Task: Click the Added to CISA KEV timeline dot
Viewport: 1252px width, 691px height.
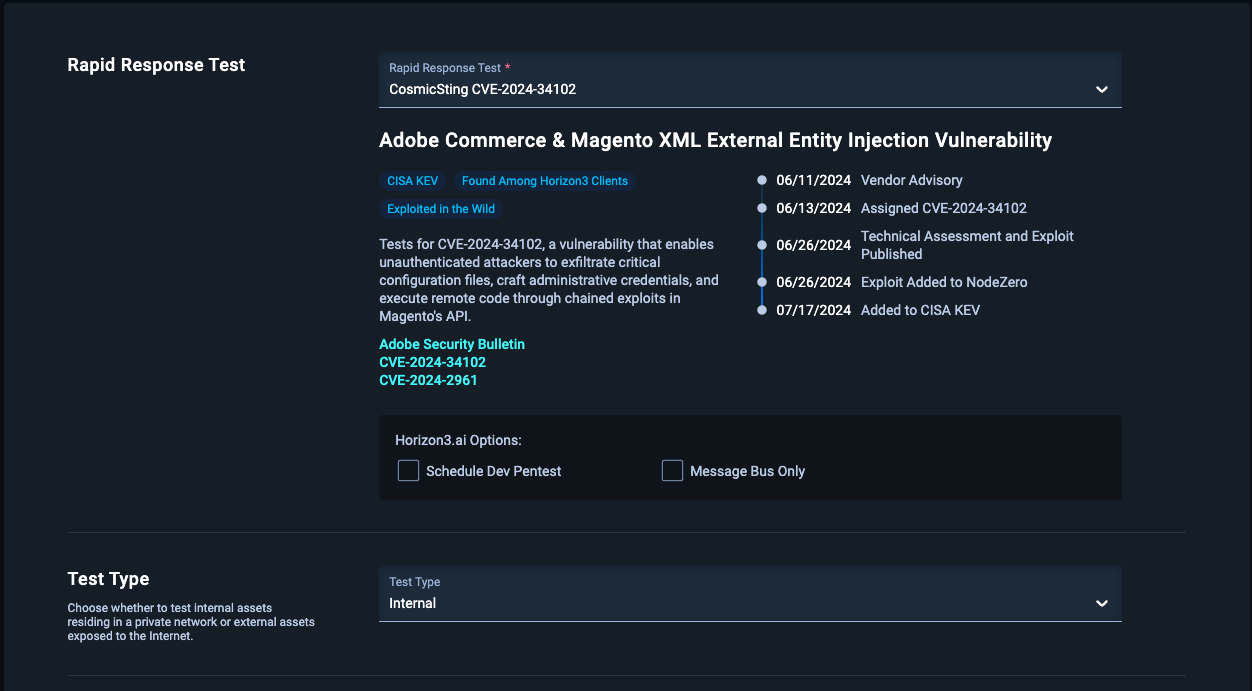Action: (762, 310)
